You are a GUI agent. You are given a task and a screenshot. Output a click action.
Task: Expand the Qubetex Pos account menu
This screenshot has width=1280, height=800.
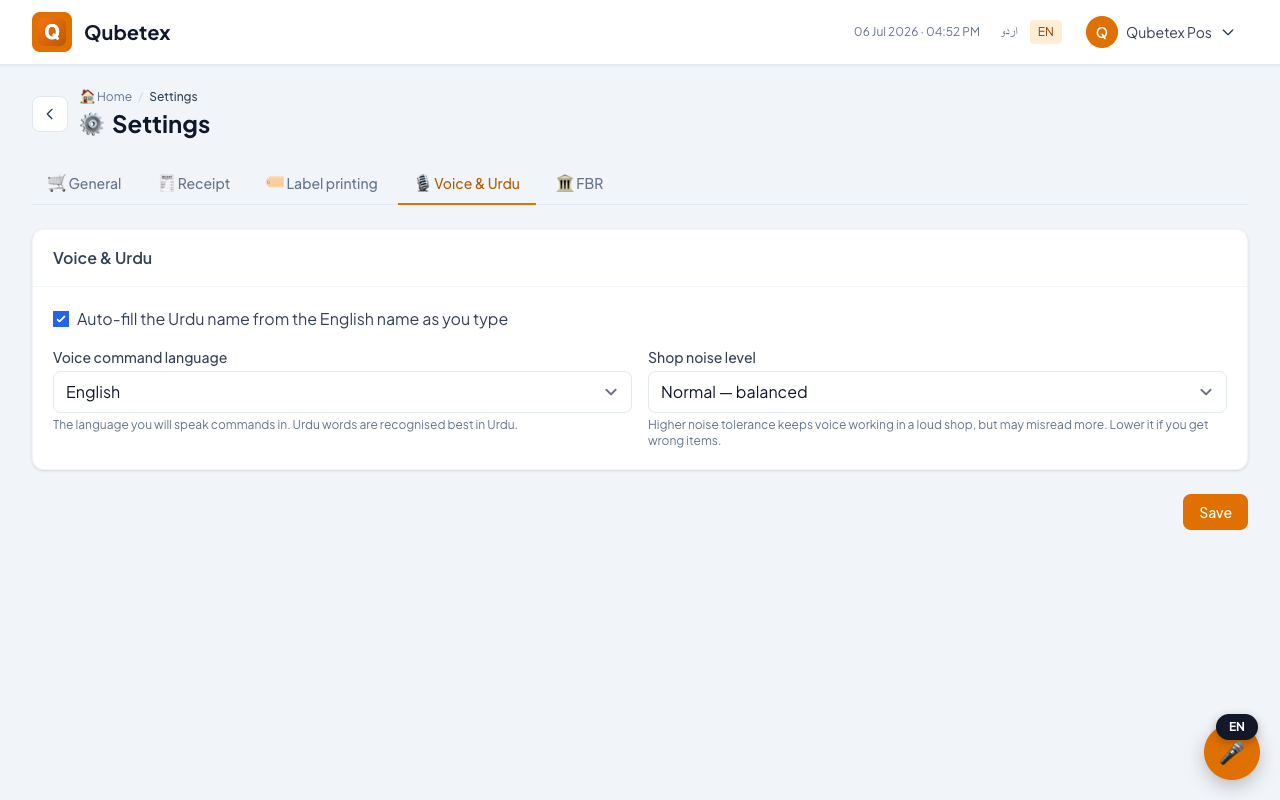click(1161, 32)
